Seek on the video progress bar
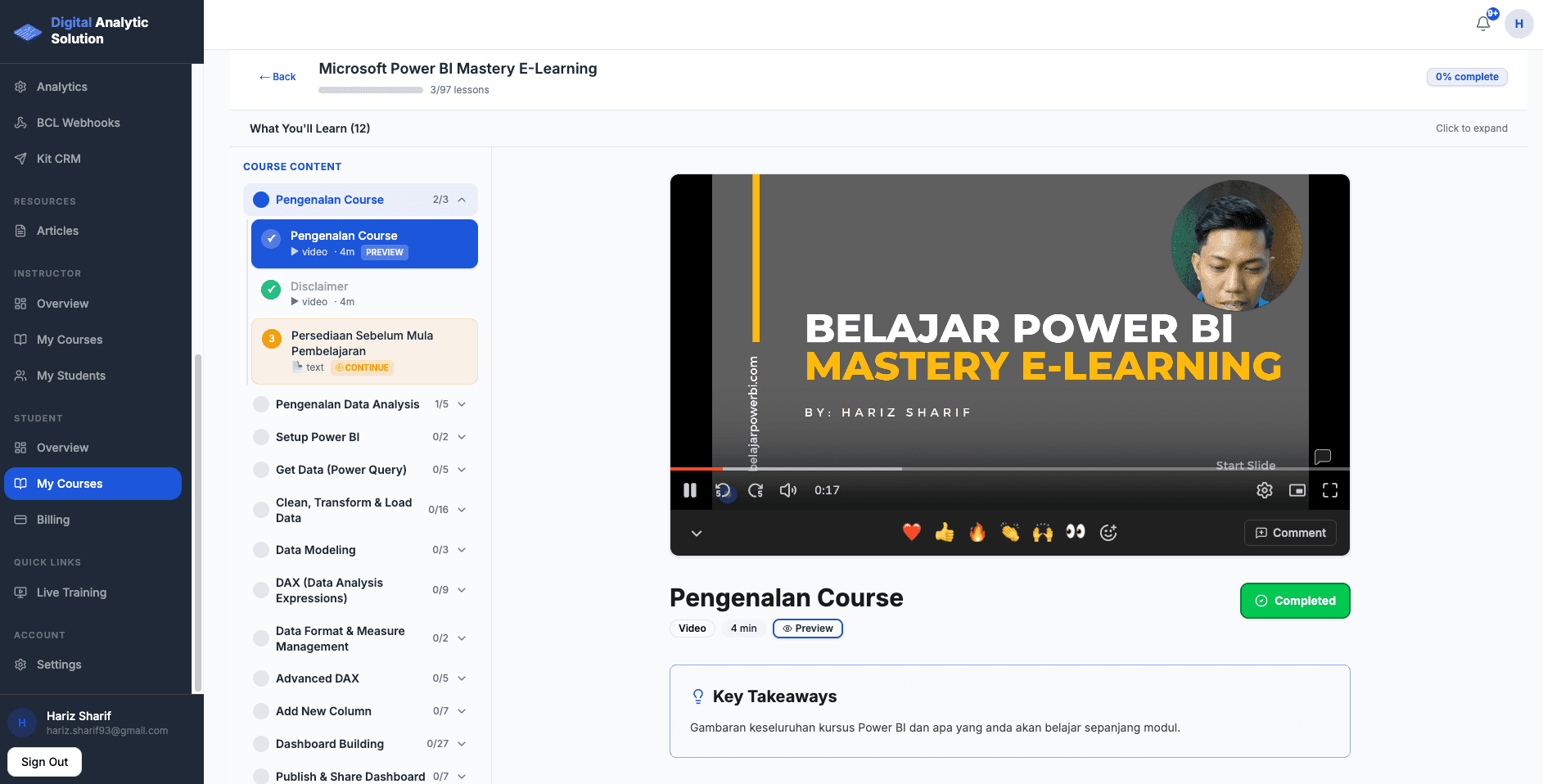Viewport: 1543px width, 784px height. point(1009,469)
